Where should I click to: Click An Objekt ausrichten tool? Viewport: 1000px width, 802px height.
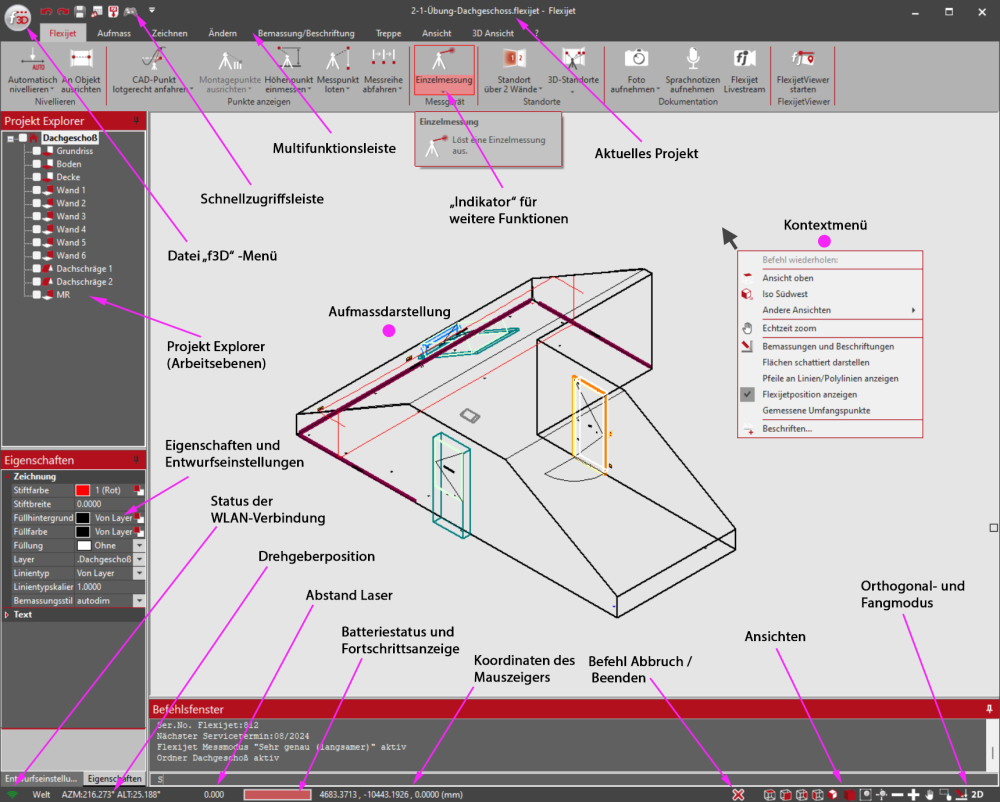click(x=81, y=71)
